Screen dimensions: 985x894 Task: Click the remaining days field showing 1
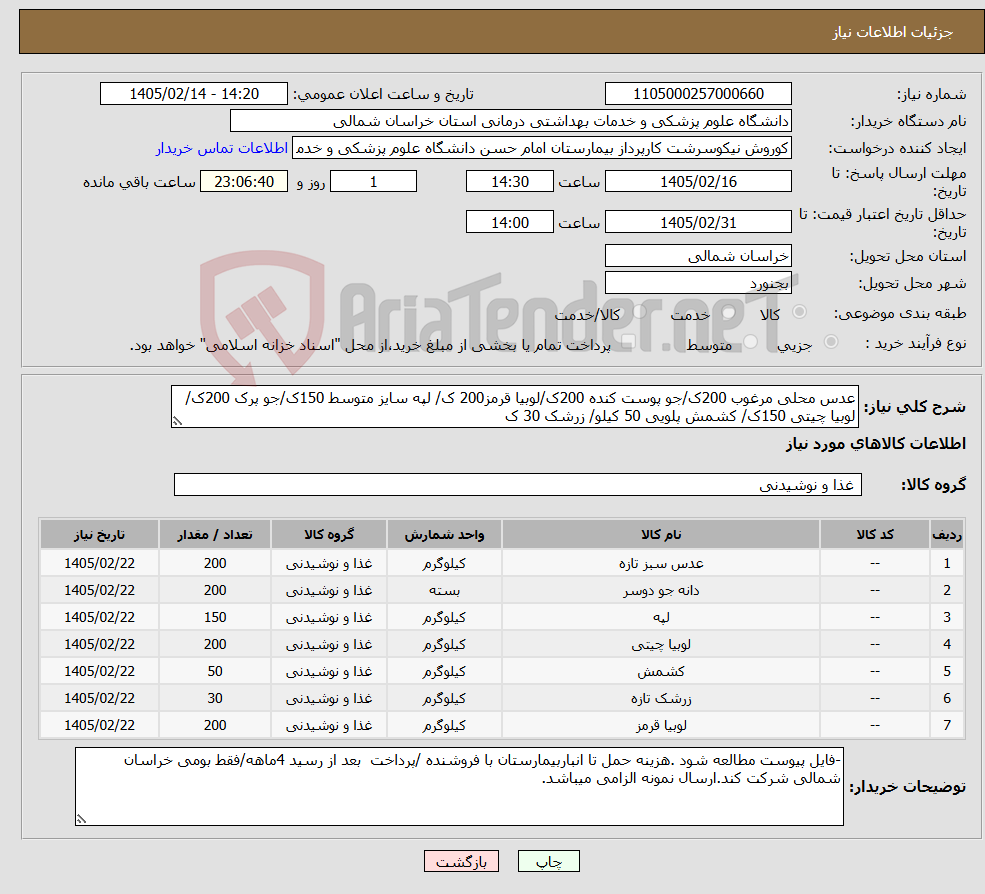point(373,182)
